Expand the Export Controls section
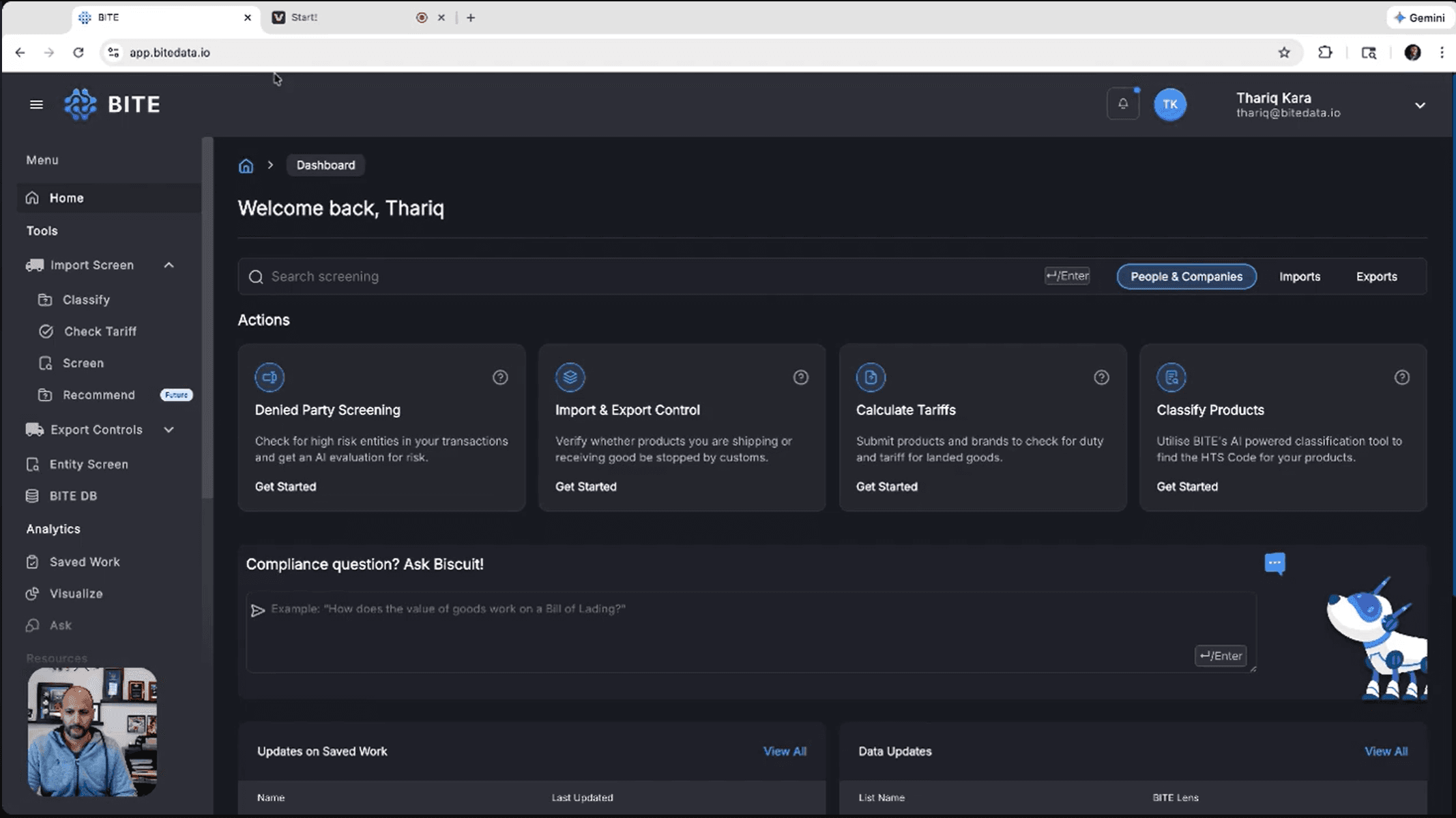Screen dimensions: 1456x818 (x=169, y=430)
